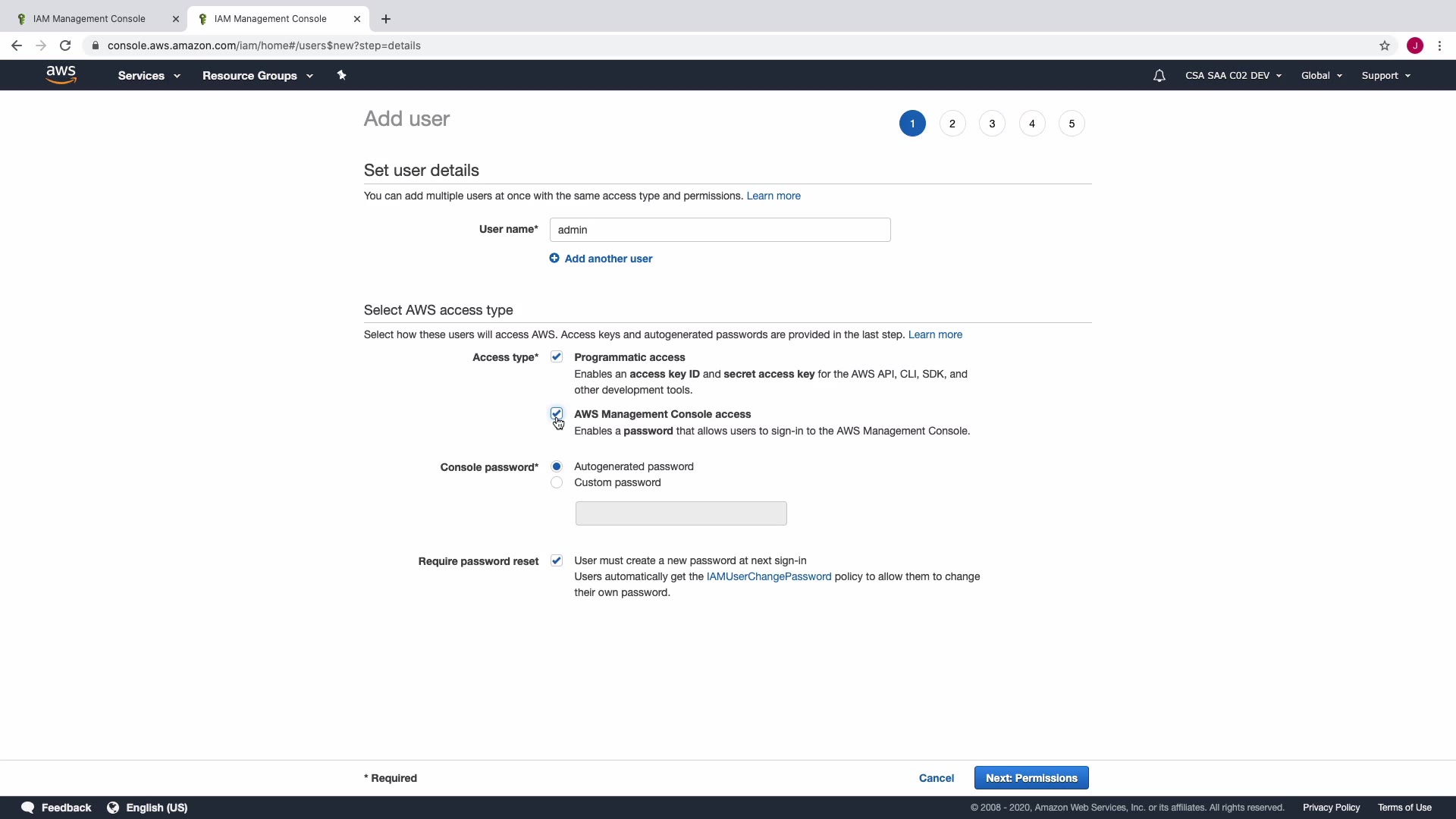Viewport: 1456px width, 819px height.
Task: Click the Next: Permissions button
Action: pyautogui.click(x=1031, y=778)
